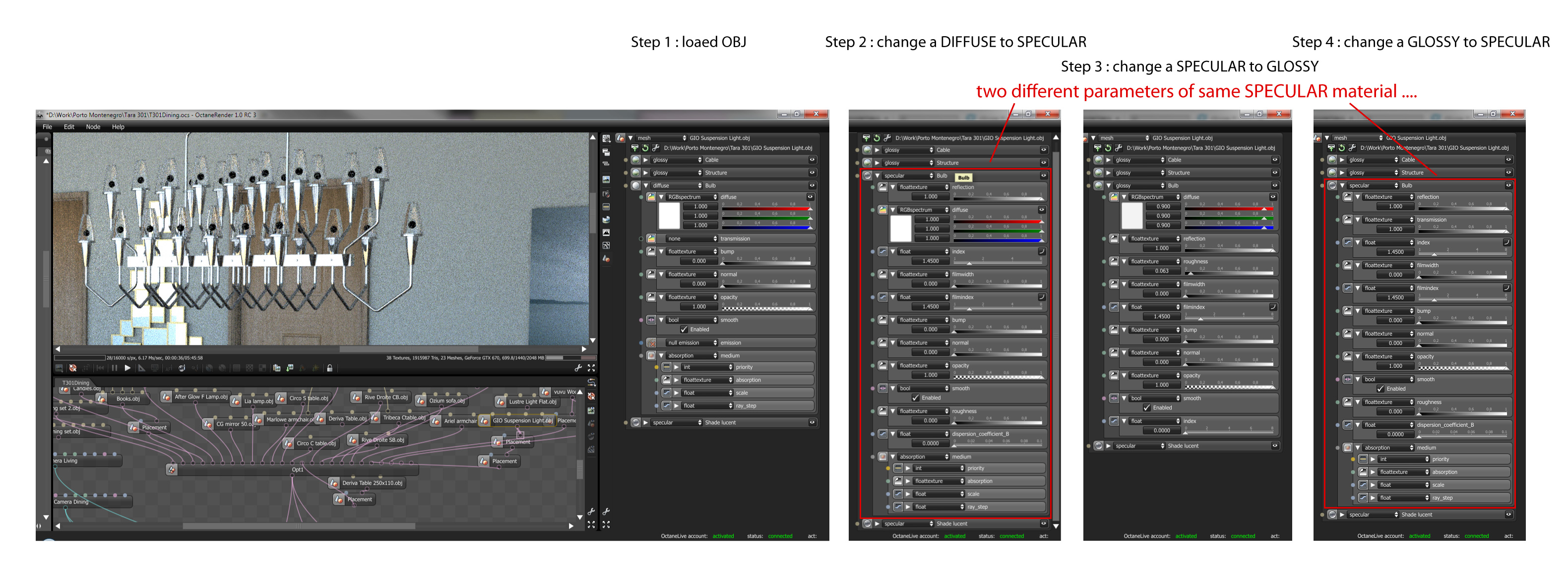The image size is (1568, 571).
Task: Toggle visibility eye of Cable material
Action: pyautogui.click(x=812, y=160)
